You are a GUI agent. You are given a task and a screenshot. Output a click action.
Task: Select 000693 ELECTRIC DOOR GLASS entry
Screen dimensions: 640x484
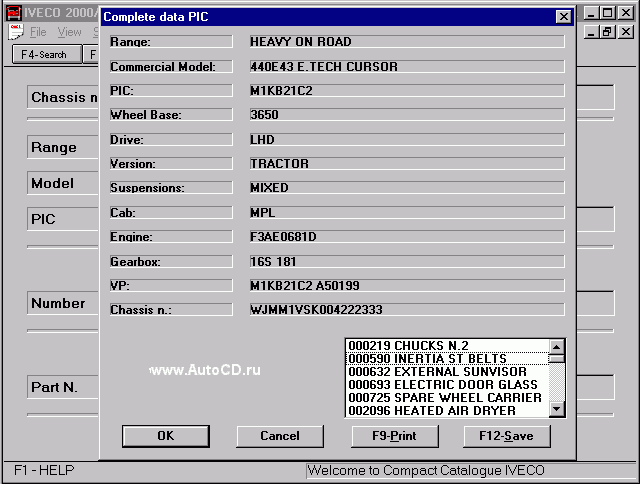tap(448, 385)
